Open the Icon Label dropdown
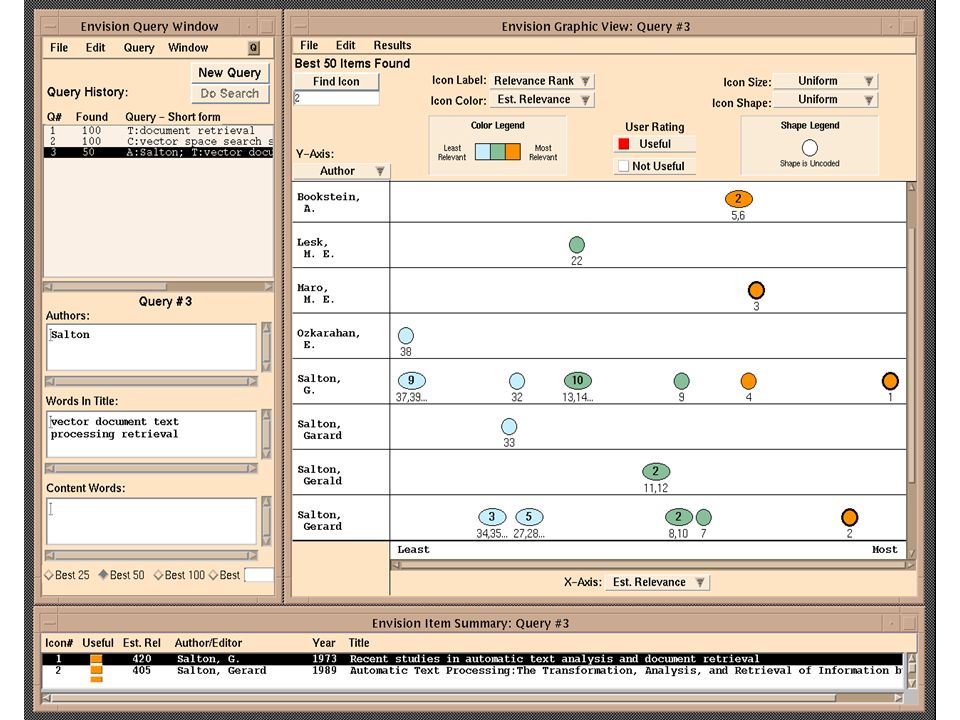960x720 pixels. point(542,81)
